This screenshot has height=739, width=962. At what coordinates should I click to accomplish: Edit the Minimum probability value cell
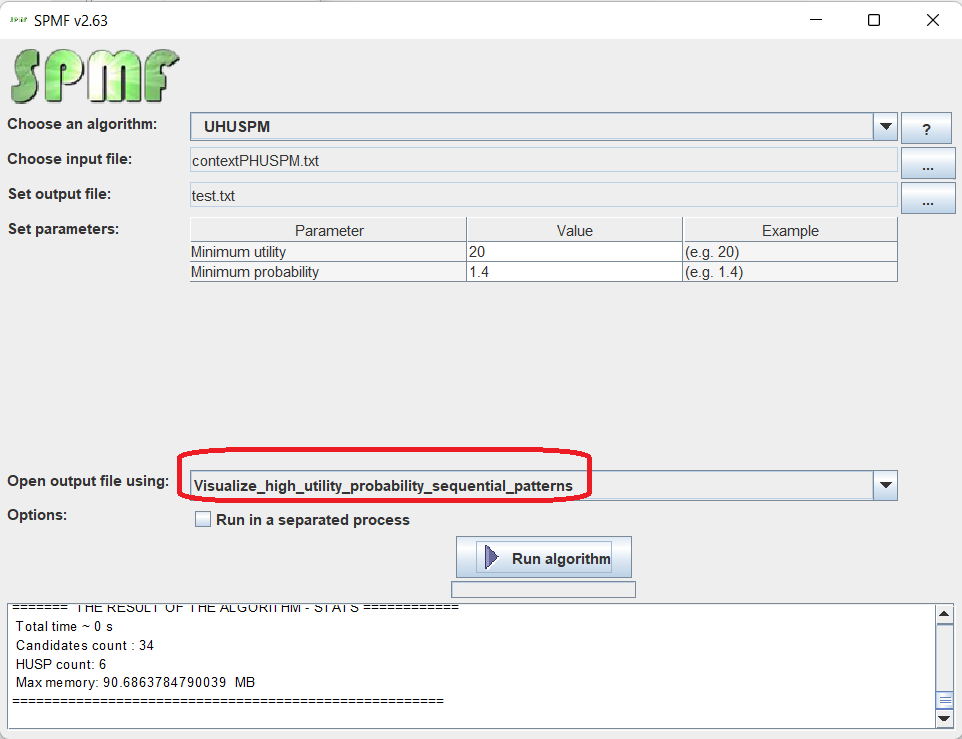[x=574, y=272]
